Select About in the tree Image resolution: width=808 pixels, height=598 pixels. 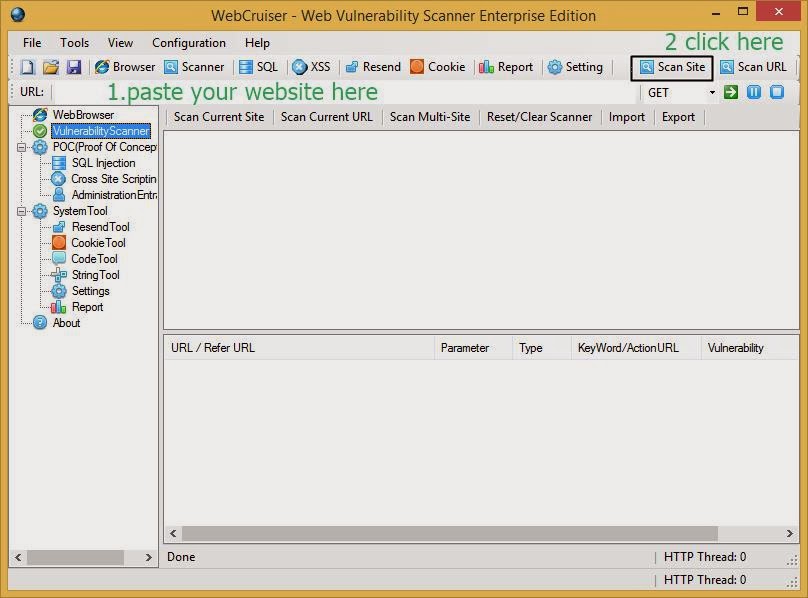pyautogui.click(x=66, y=323)
